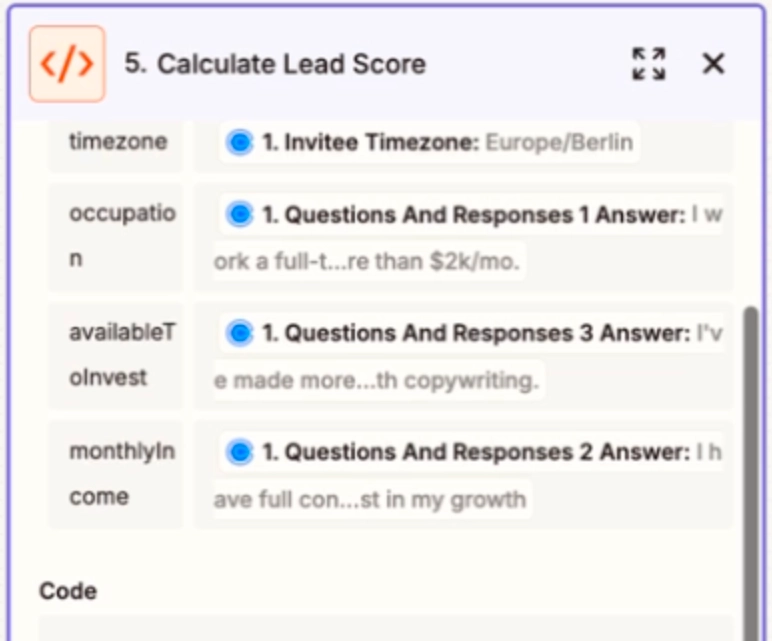Close the Calculate Lead Score panel
Viewport: 772px width, 641px height.
point(713,64)
